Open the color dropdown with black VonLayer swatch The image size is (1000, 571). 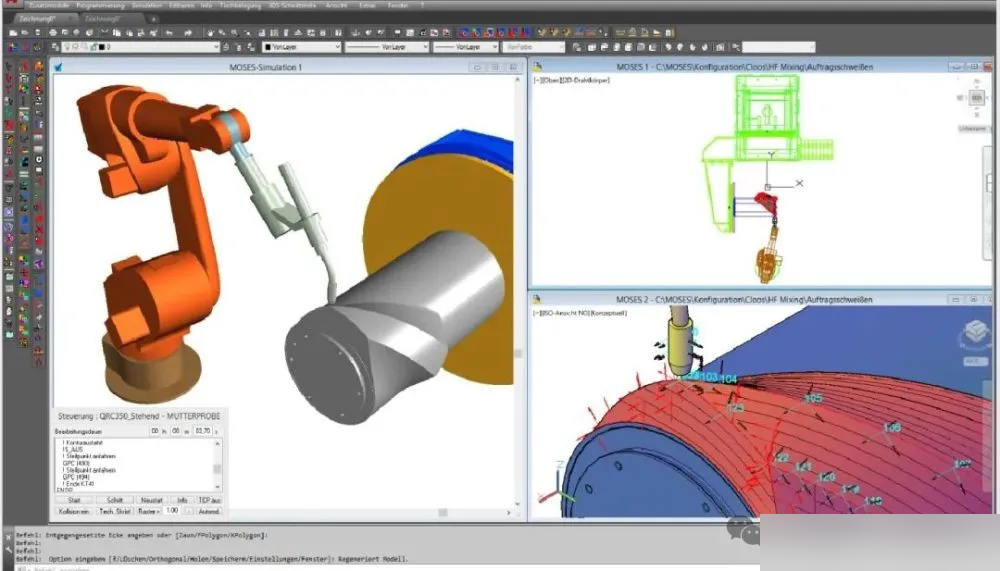pyautogui.click(x=302, y=47)
